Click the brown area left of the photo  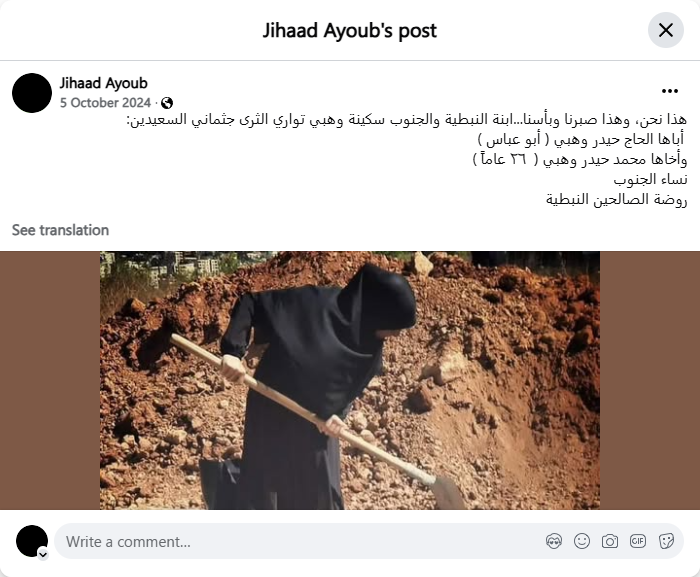click(50, 380)
